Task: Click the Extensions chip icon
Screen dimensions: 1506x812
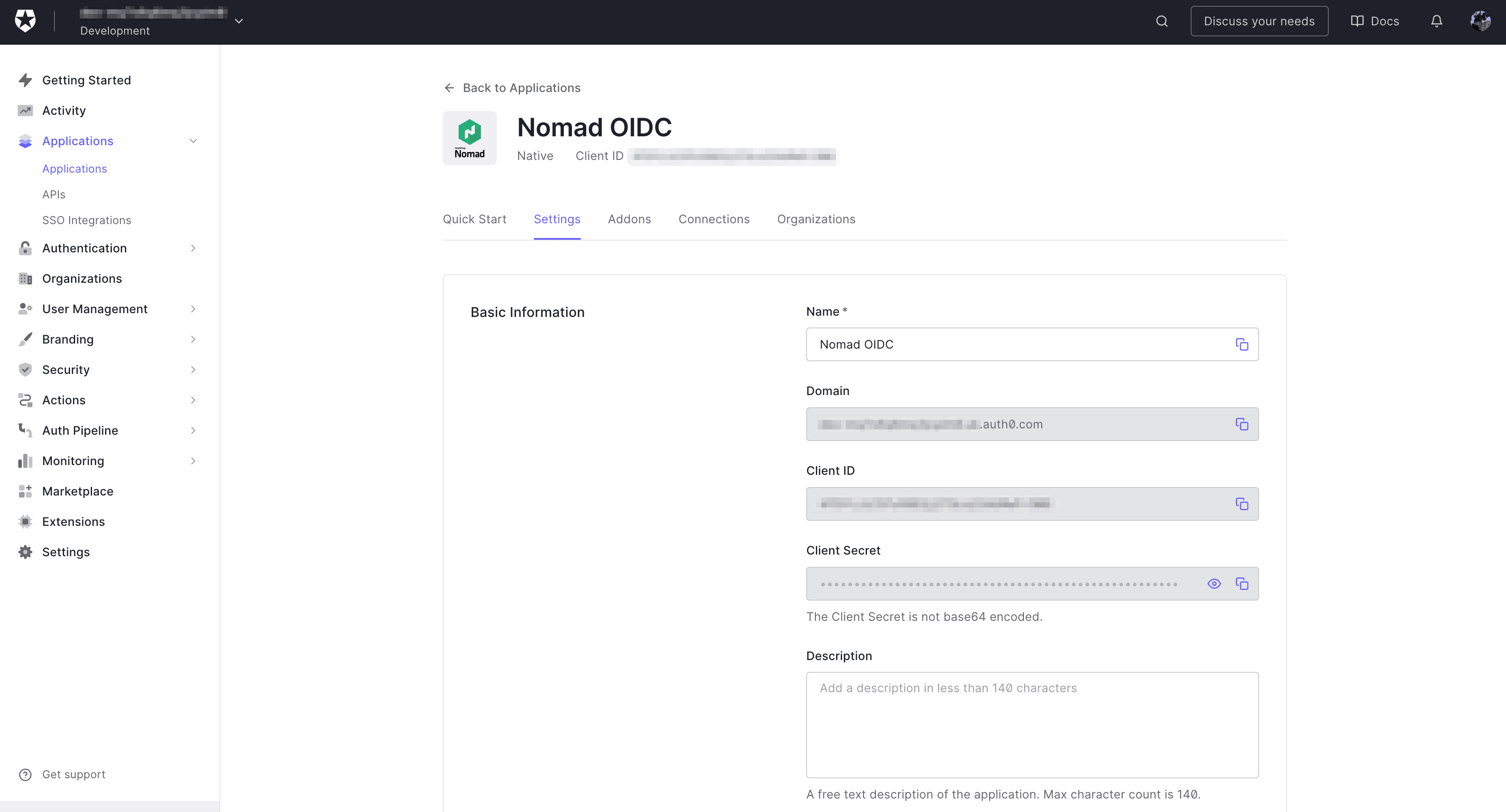Action: tap(25, 522)
